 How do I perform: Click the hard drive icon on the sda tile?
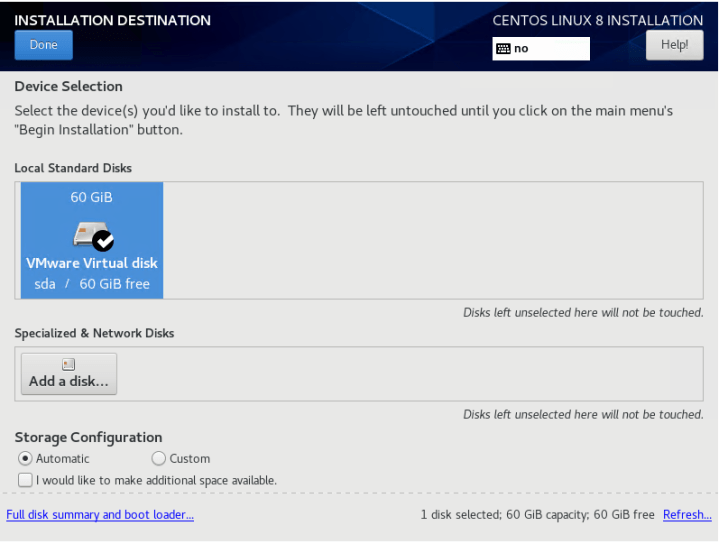click(85, 234)
